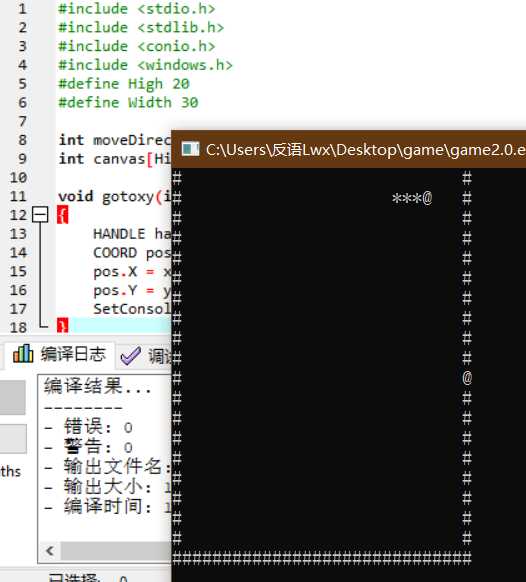Click the '警告: 0' log entry

(88, 447)
